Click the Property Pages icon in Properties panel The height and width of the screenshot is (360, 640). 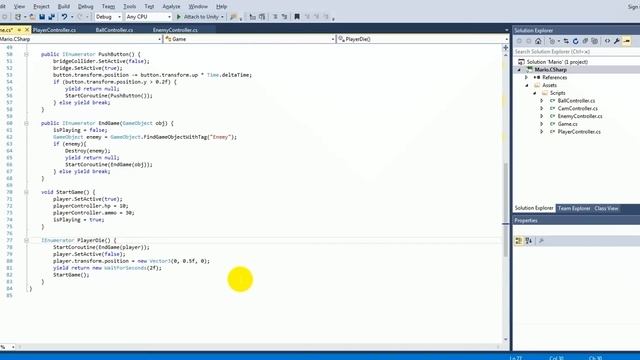point(541,241)
